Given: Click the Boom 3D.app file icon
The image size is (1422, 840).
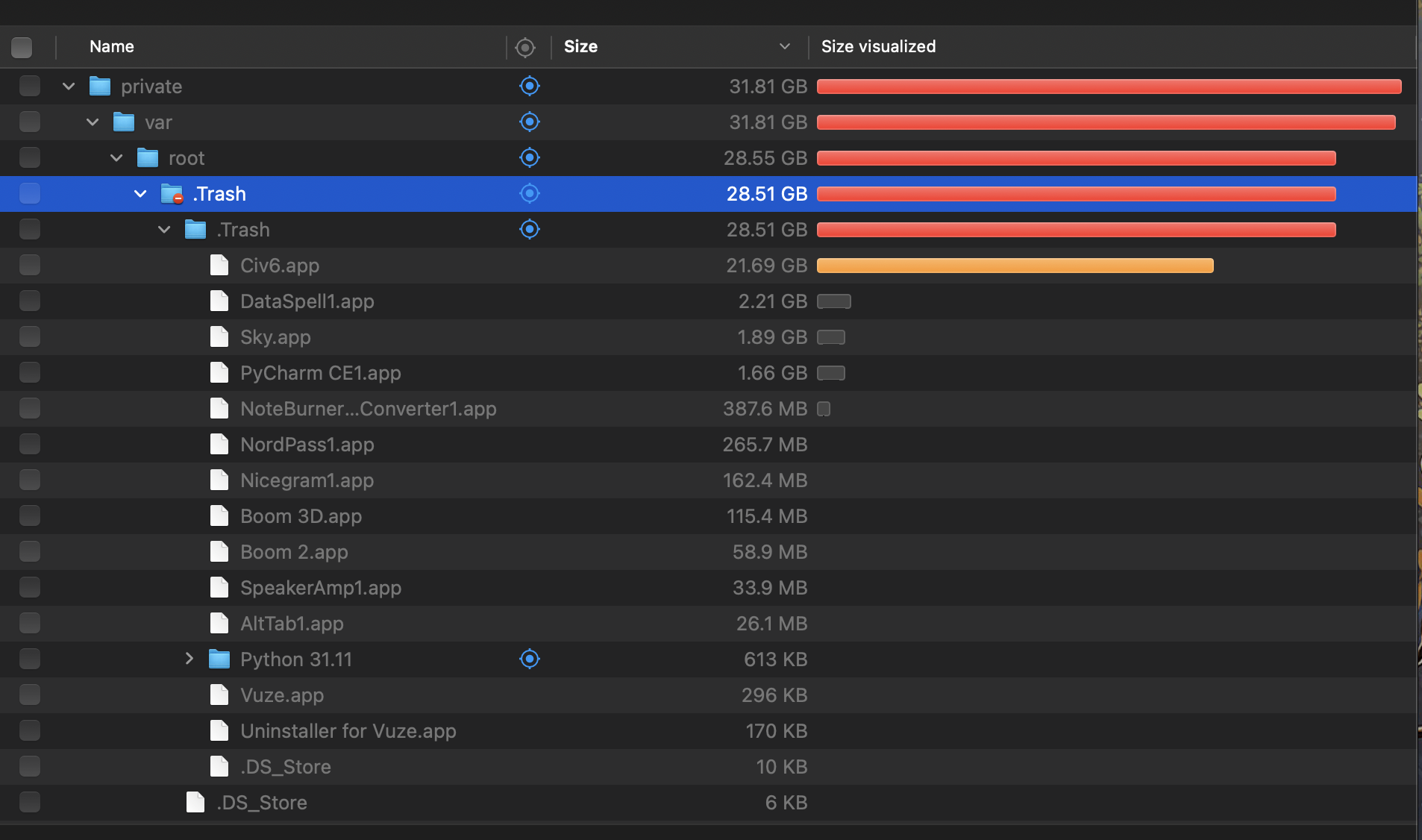Looking at the screenshot, I should (x=219, y=516).
